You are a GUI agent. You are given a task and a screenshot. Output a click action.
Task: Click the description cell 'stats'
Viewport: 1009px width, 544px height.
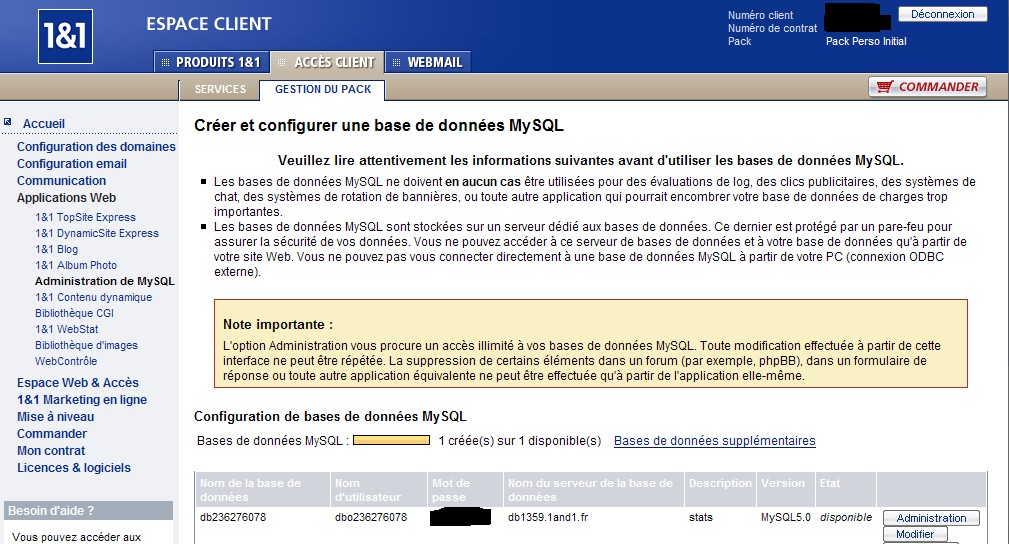[700, 517]
